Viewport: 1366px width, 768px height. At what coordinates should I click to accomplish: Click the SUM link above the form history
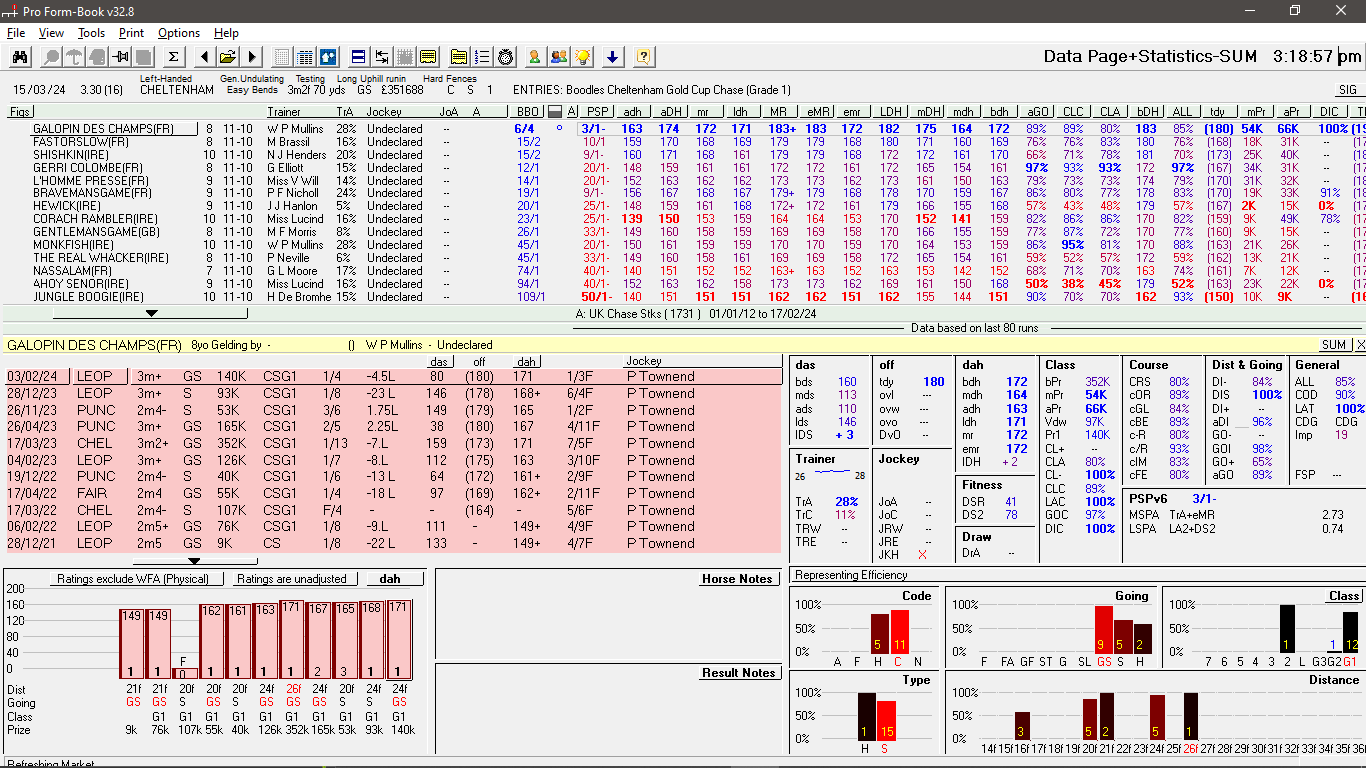tap(1334, 344)
